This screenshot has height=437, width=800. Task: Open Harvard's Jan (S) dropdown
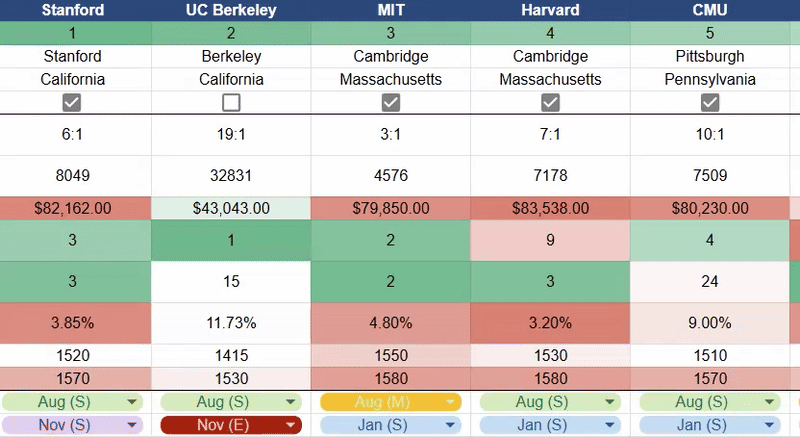(610, 425)
